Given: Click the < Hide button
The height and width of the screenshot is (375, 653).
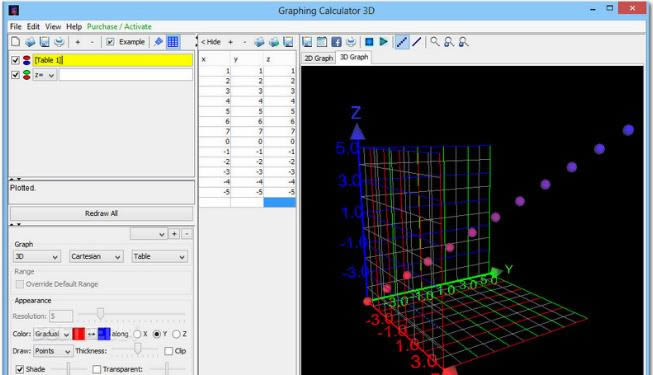Looking at the screenshot, I should click(x=211, y=42).
